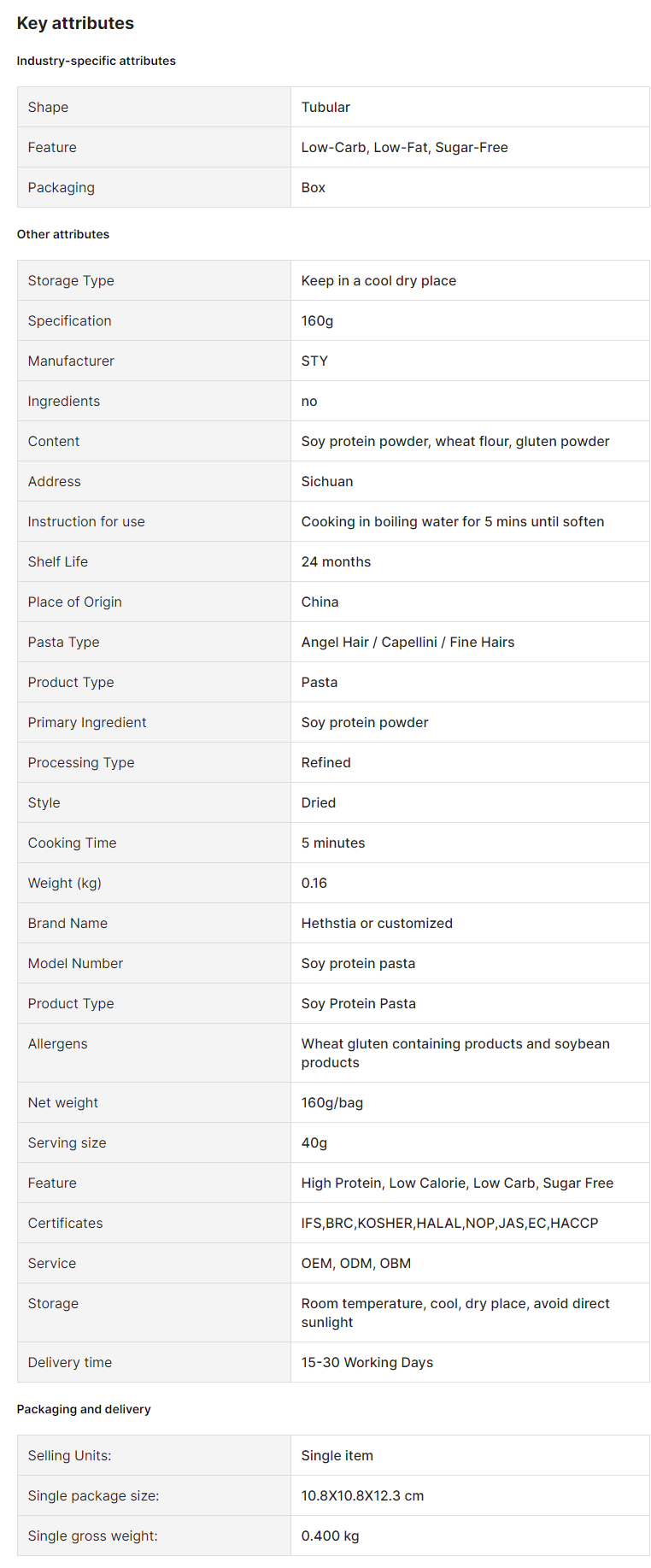Select the 160g specification value

coord(317,320)
